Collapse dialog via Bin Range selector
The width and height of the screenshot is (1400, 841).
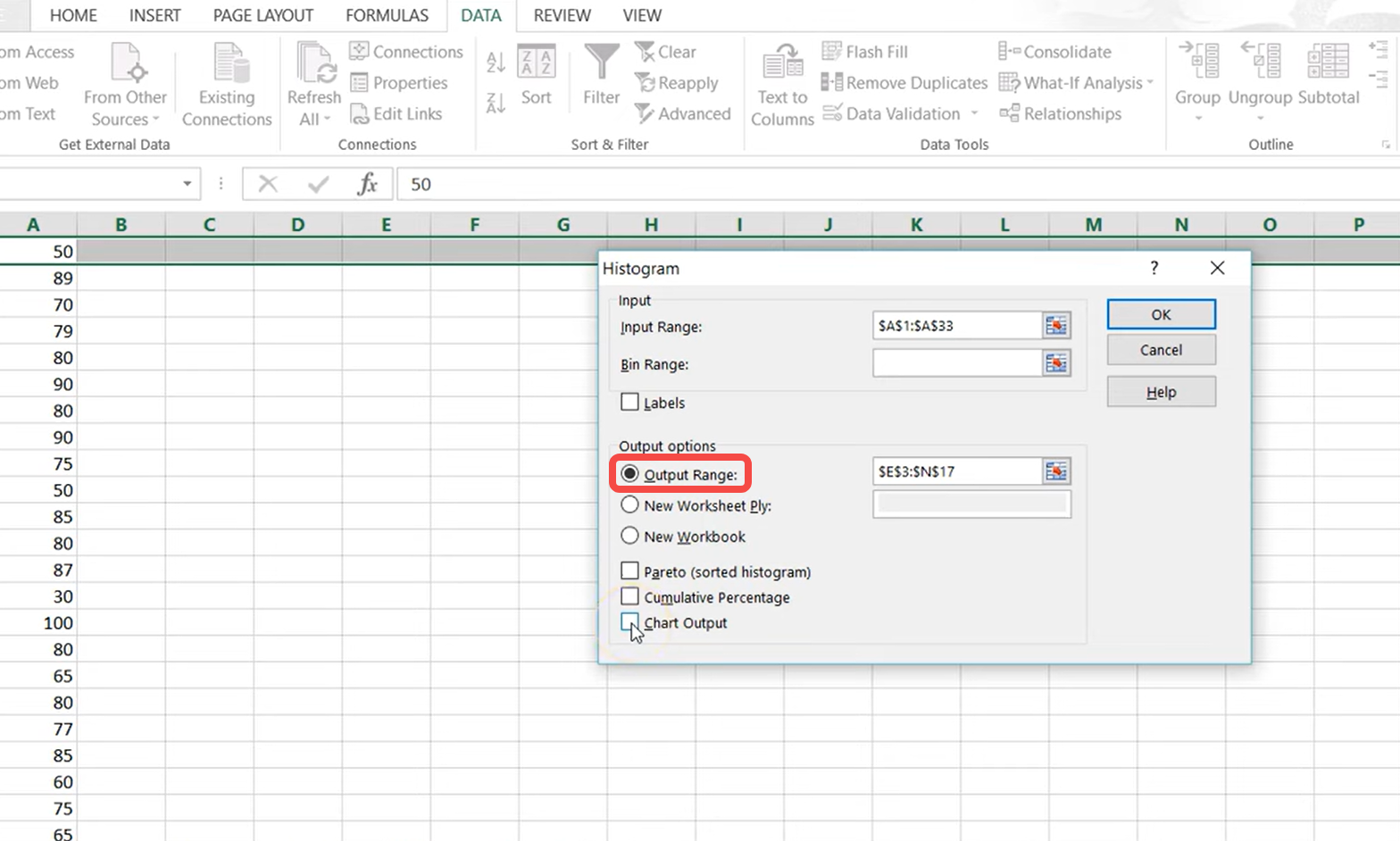1056,363
